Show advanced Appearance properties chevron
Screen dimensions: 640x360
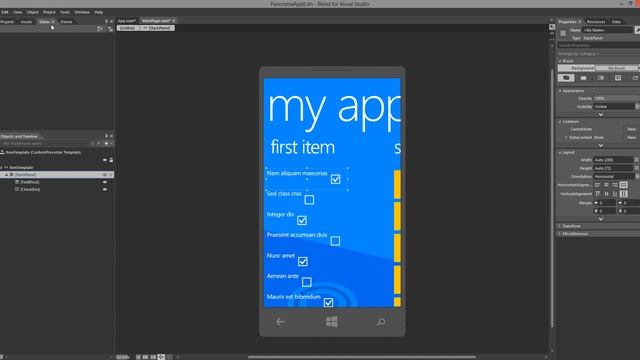pyautogui.click(x=600, y=115)
